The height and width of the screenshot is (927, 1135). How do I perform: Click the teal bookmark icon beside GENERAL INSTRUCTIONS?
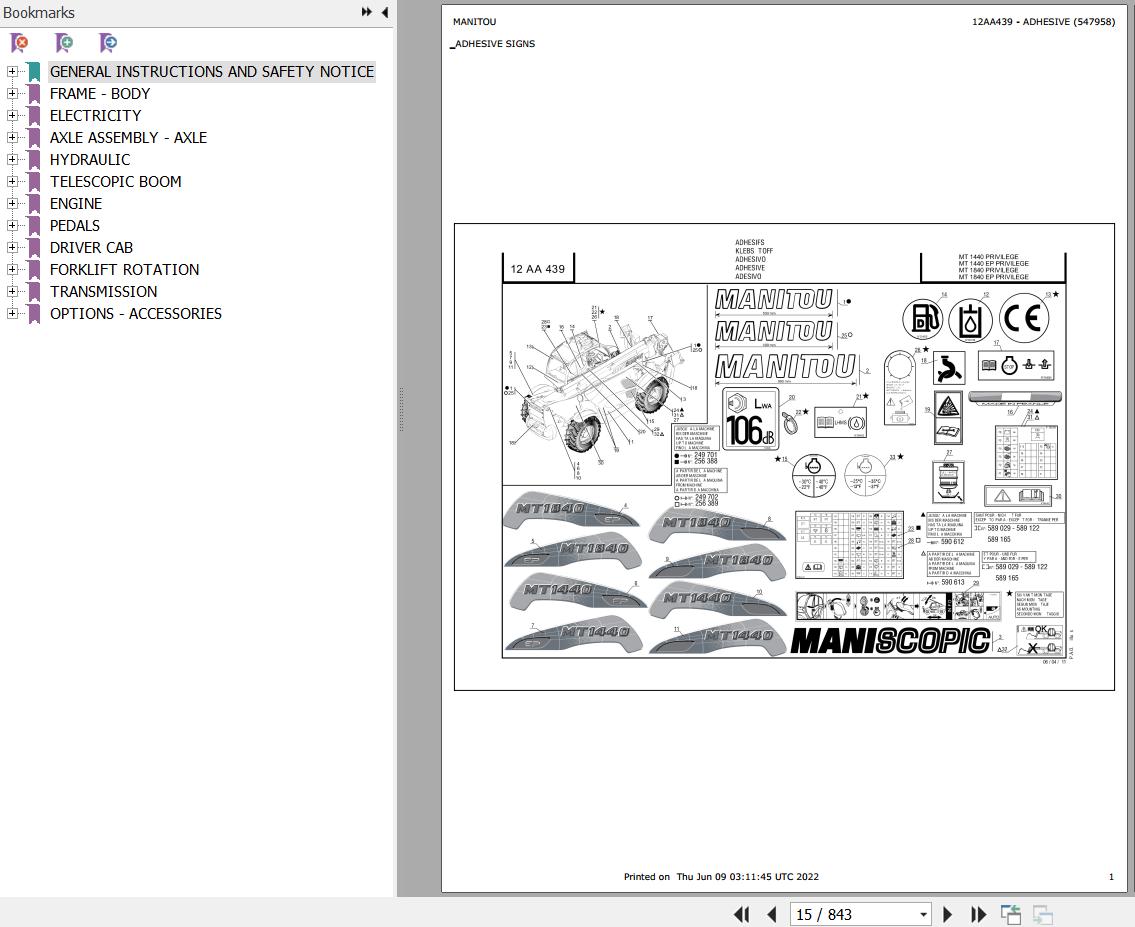34,72
